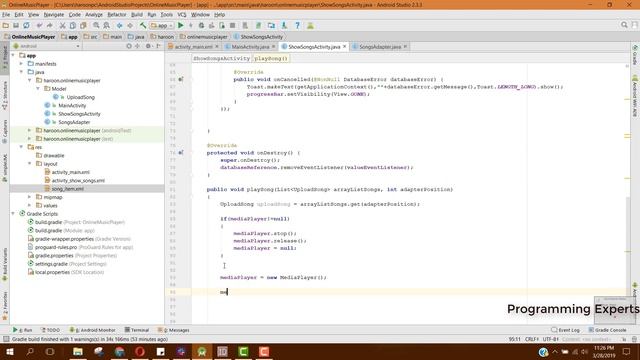640x360 pixels.
Task: Open the VCS menu
Action: pyautogui.click(x=182, y=14)
